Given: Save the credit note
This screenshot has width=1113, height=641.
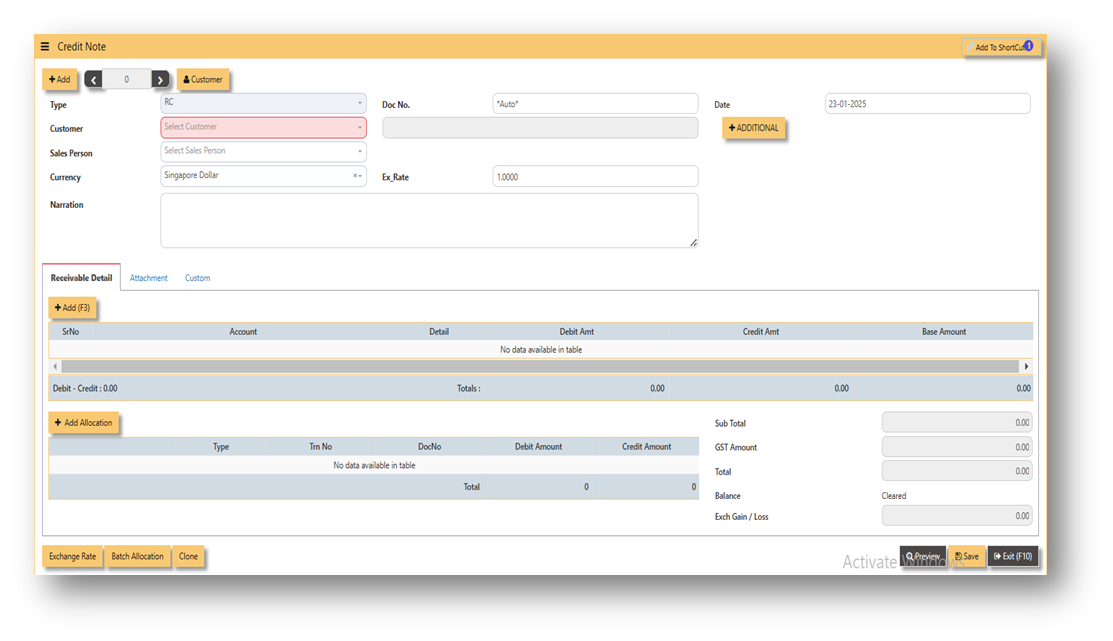Looking at the screenshot, I should [x=966, y=557].
